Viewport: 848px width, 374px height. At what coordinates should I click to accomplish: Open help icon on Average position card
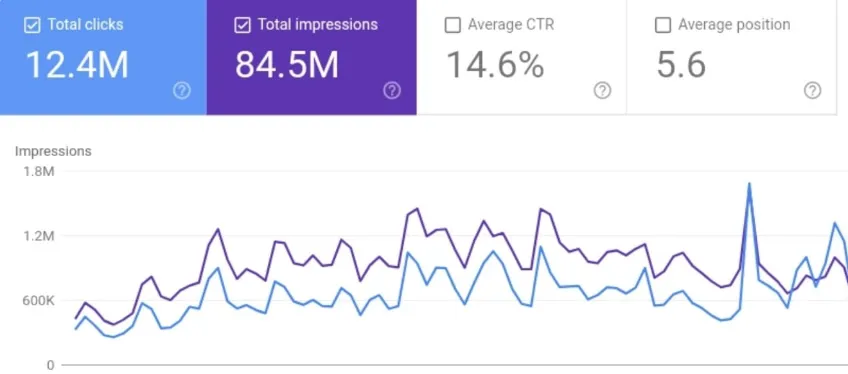click(x=812, y=91)
